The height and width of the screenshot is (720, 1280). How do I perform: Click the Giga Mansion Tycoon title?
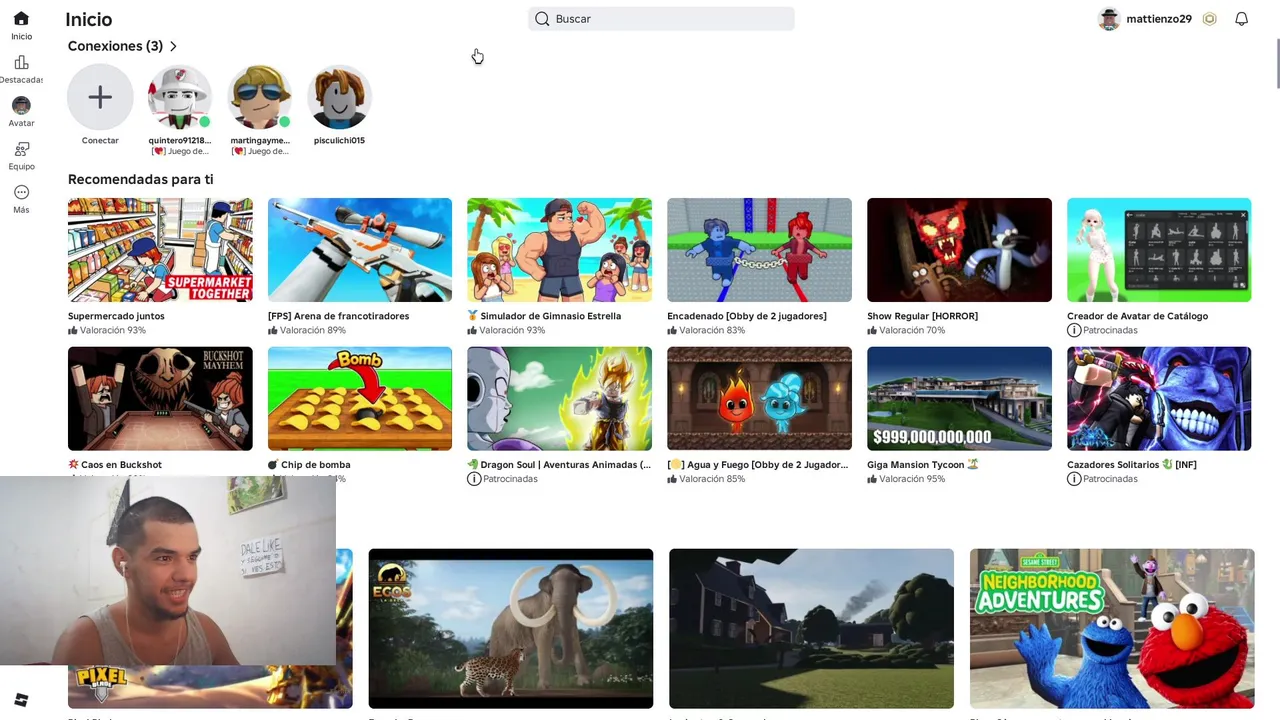pyautogui.click(x=923, y=465)
